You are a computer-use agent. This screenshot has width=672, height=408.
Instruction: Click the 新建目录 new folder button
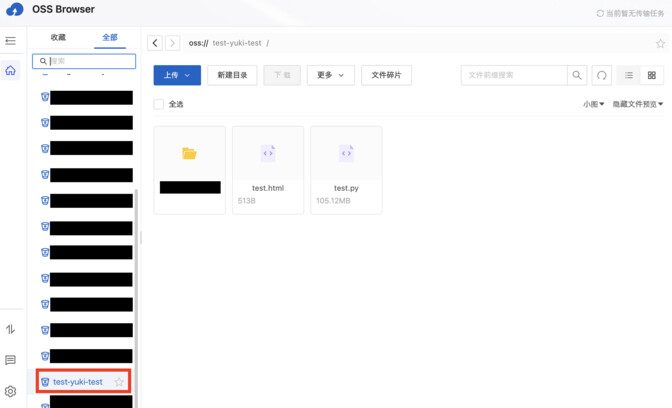coord(232,75)
